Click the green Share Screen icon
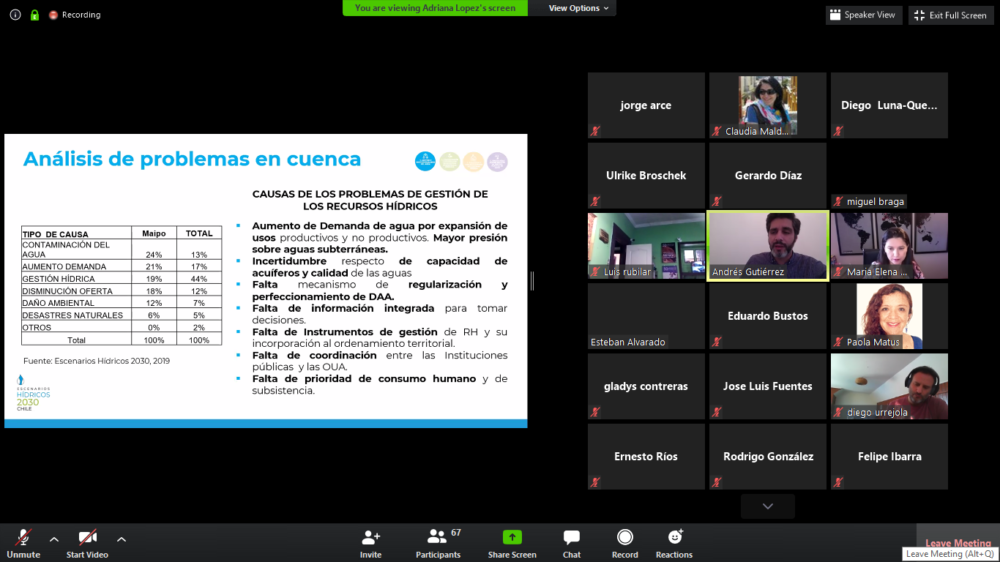This screenshot has width=1000, height=562. 512,539
